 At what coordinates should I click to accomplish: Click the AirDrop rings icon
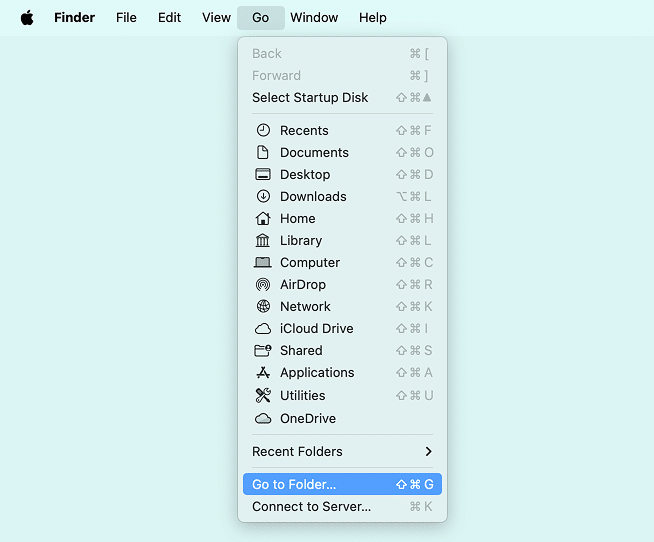pyautogui.click(x=263, y=285)
